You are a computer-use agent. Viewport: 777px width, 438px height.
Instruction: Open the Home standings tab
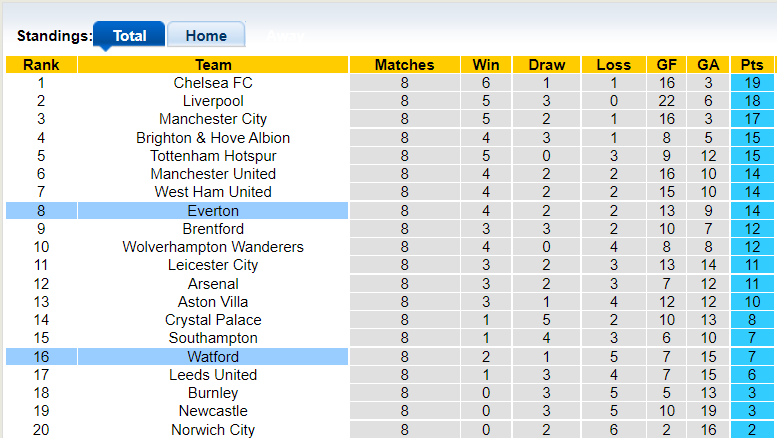pos(206,35)
